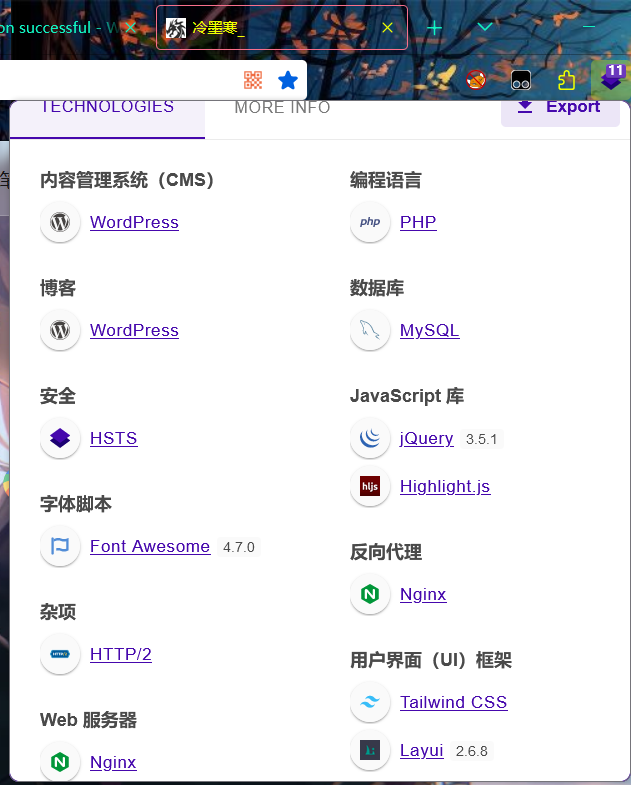Click the blue bookmark star icon
This screenshot has height=785, width=631.
tap(288, 80)
